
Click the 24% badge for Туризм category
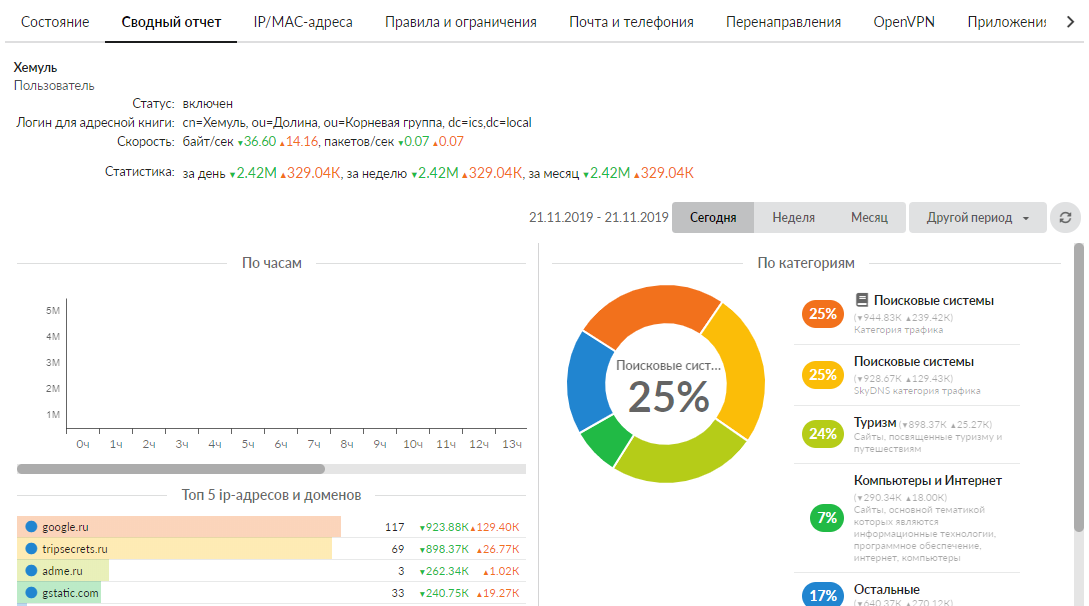[822, 434]
